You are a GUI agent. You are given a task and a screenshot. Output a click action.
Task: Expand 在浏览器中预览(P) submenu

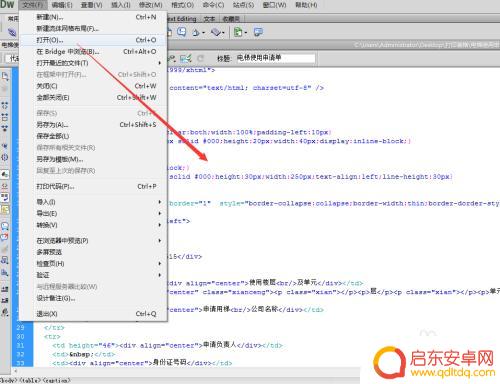(x=93, y=241)
